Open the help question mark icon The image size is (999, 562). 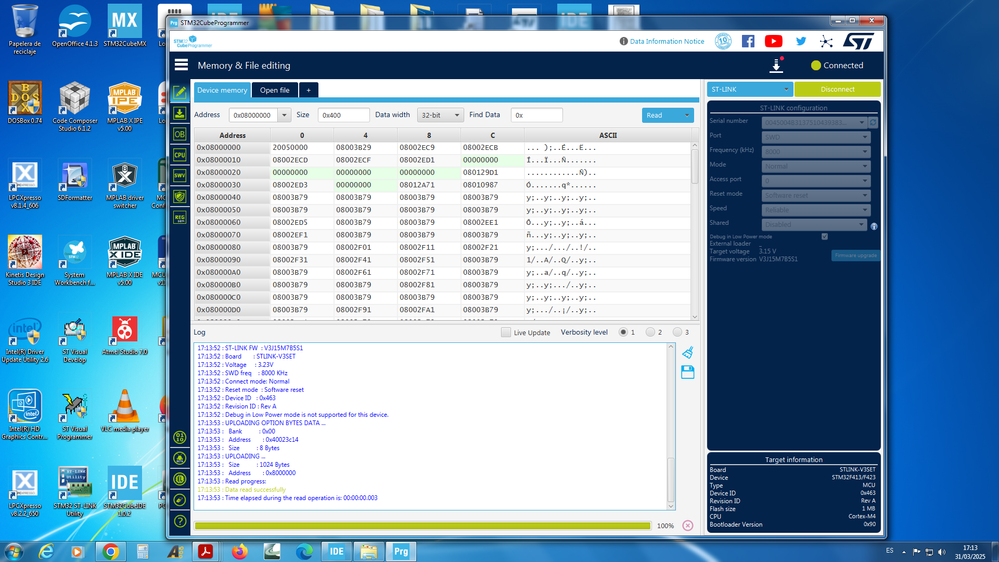pyautogui.click(x=180, y=521)
